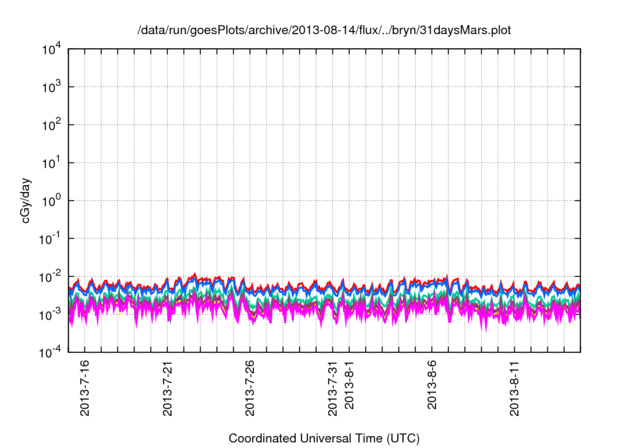640x448 pixels.
Task: Click the plot title file path
Action: pos(325,30)
